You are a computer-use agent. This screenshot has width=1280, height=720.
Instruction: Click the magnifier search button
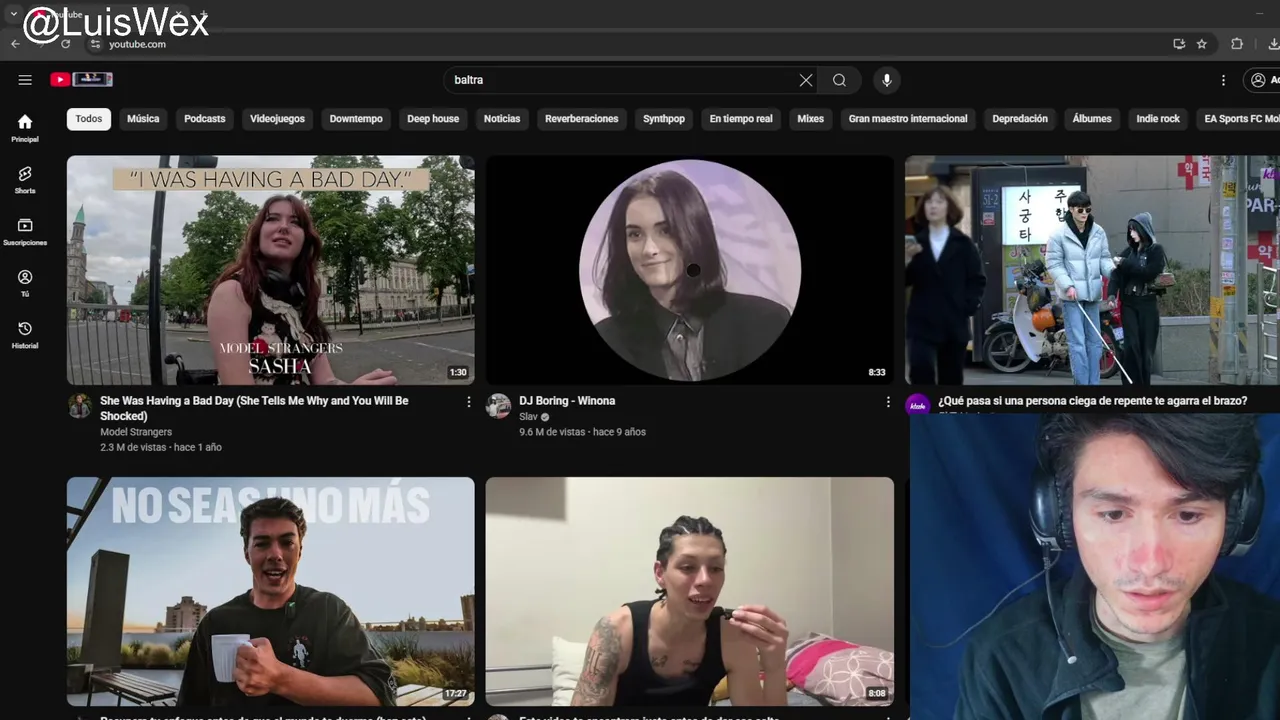[840, 80]
